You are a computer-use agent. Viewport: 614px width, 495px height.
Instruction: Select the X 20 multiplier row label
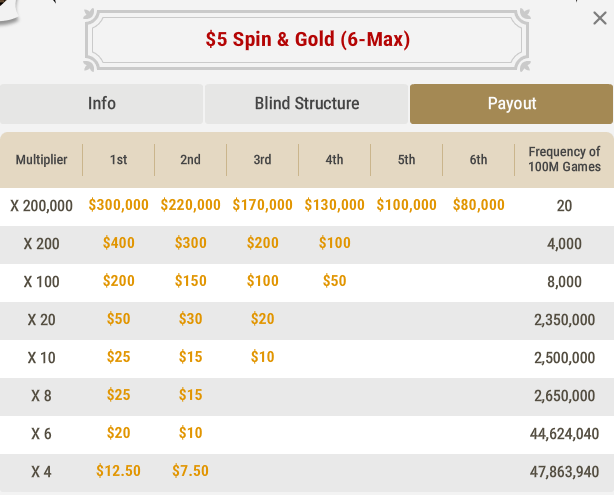coord(42,319)
